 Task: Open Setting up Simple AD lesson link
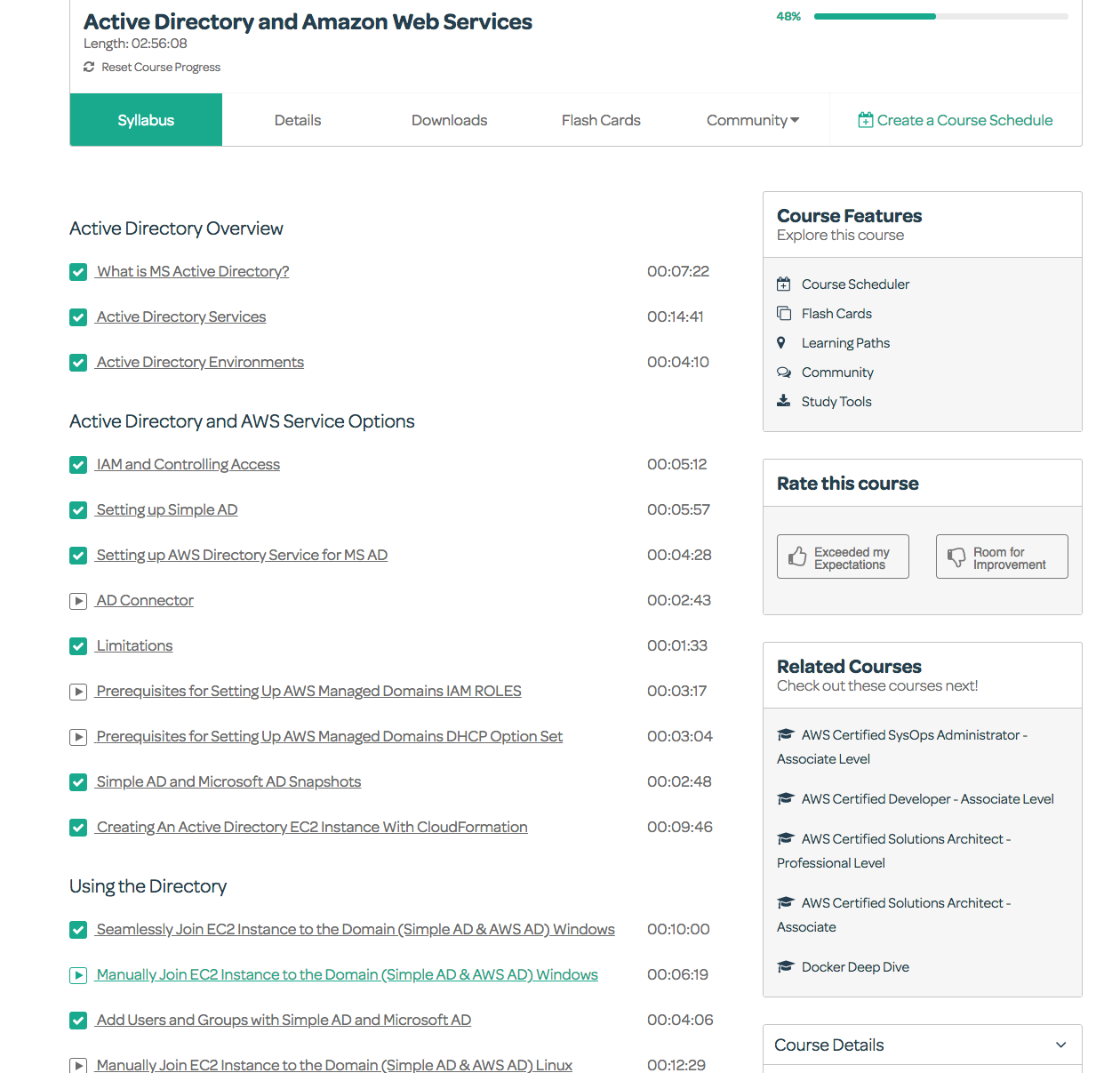click(x=167, y=509)
